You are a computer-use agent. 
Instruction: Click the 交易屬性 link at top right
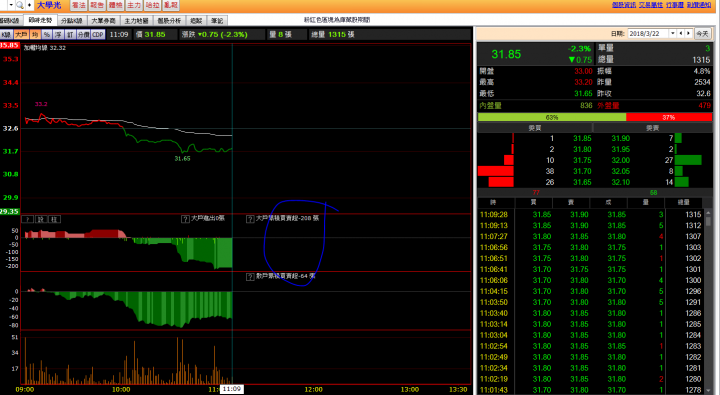pos(651,5)
